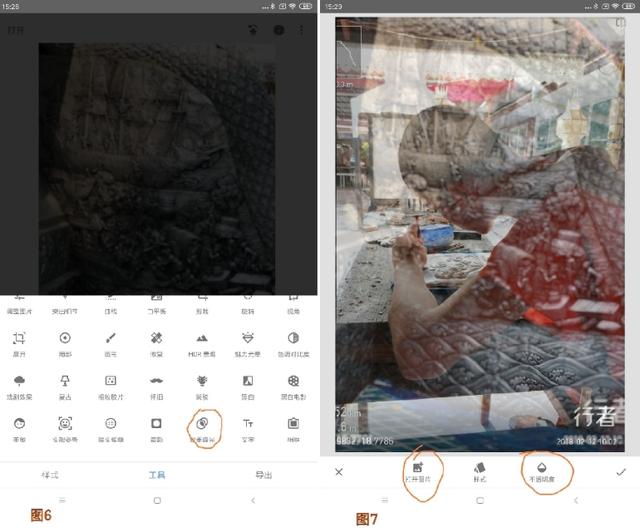The width and height of the screenshot is (640, 532).
Task: Confirm double exposure with the checkmark
Action: 621,471
